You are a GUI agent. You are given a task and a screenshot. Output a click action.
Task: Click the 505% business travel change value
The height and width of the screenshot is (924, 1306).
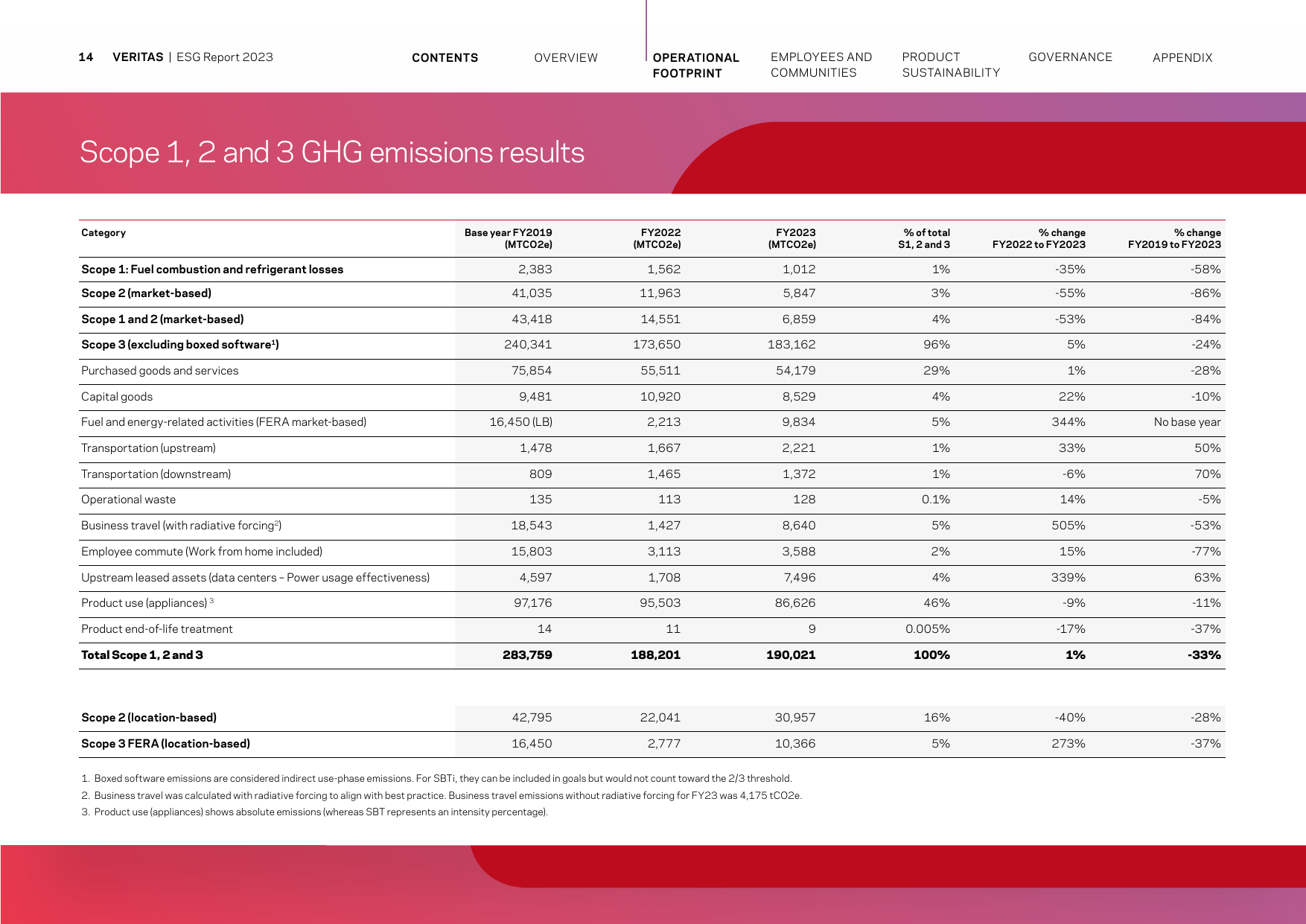[1068, 526]
